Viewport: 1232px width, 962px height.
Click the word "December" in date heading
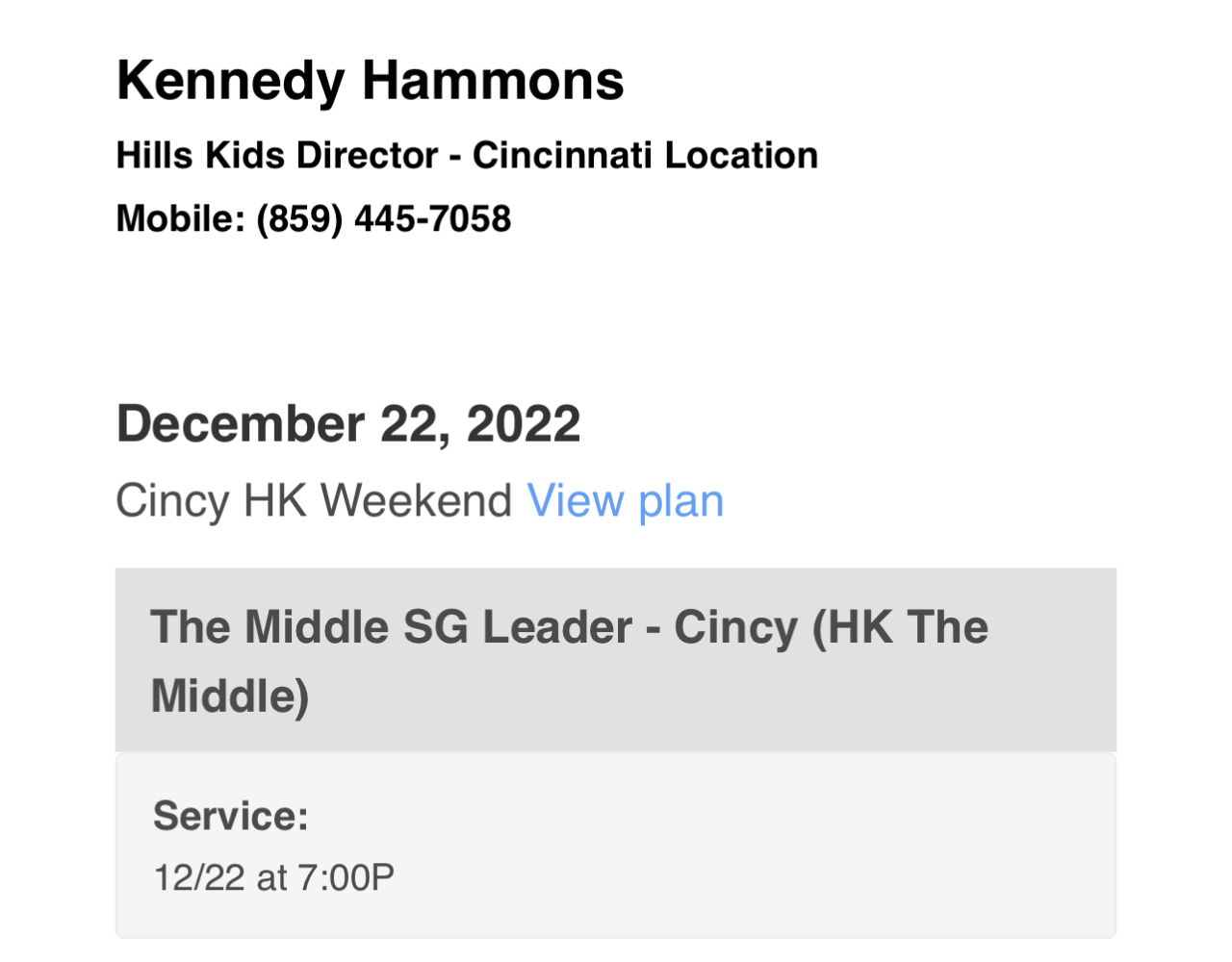coord(241,424)
